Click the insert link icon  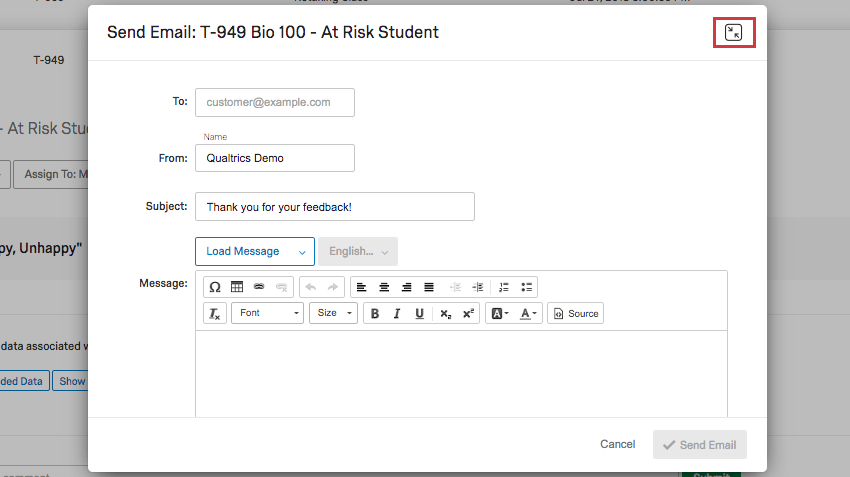click(x=259, y=287)
